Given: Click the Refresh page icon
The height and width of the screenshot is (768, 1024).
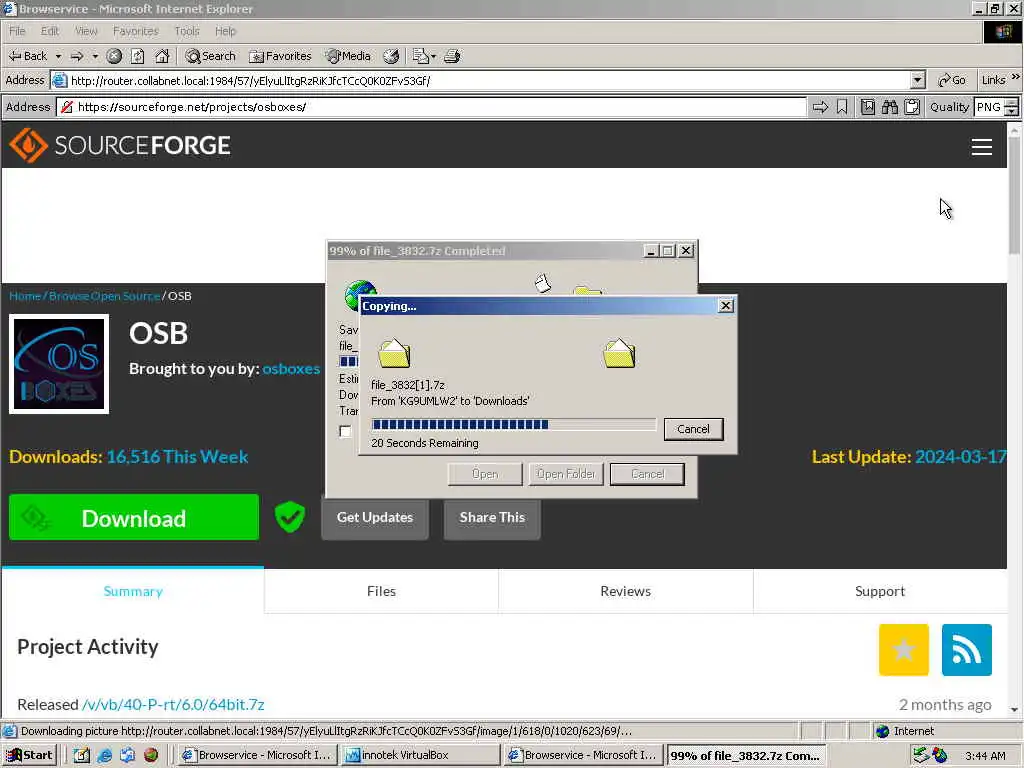Looking at the screenshot, I should [138, 56].
